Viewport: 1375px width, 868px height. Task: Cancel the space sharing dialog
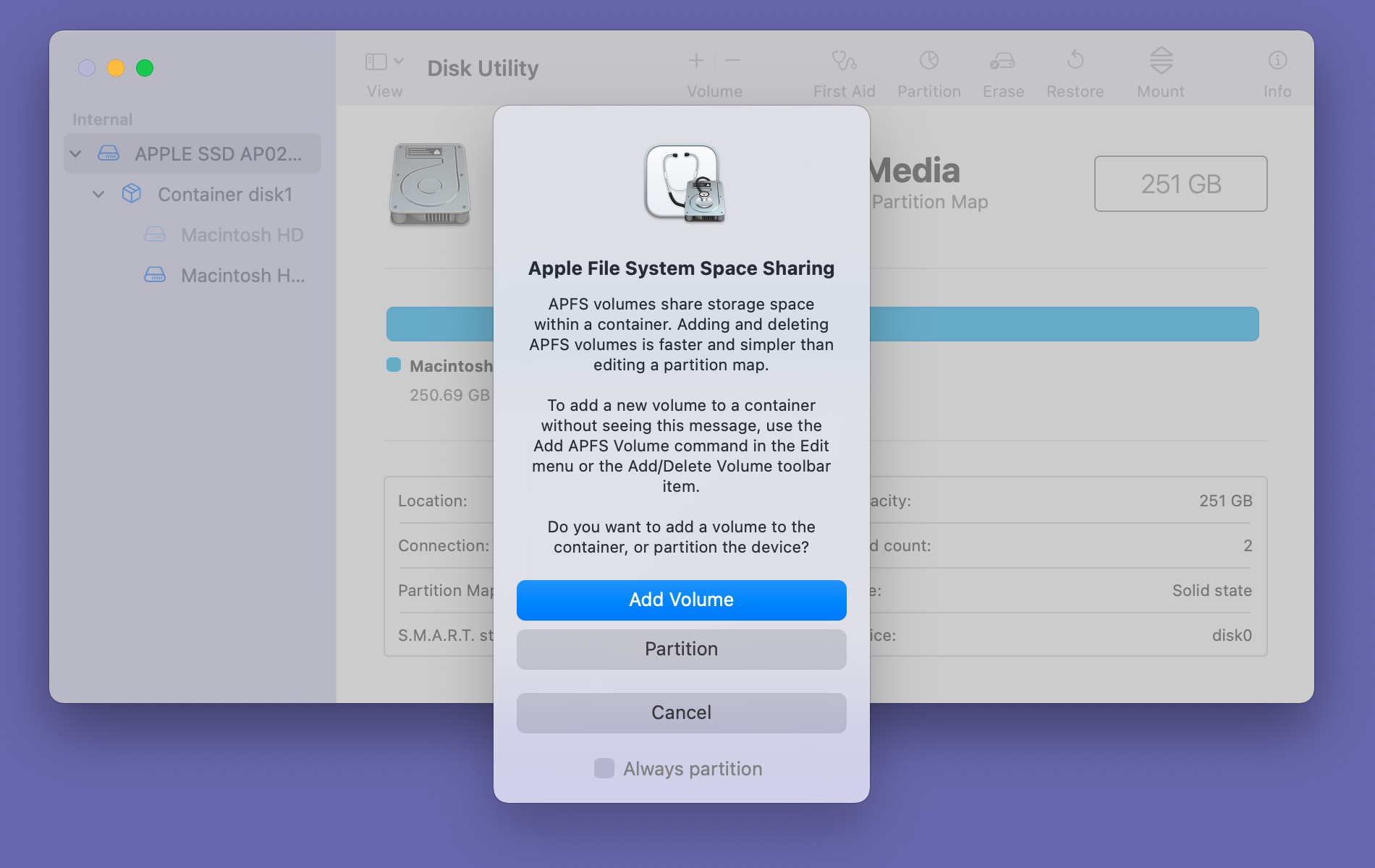point(681,712)
